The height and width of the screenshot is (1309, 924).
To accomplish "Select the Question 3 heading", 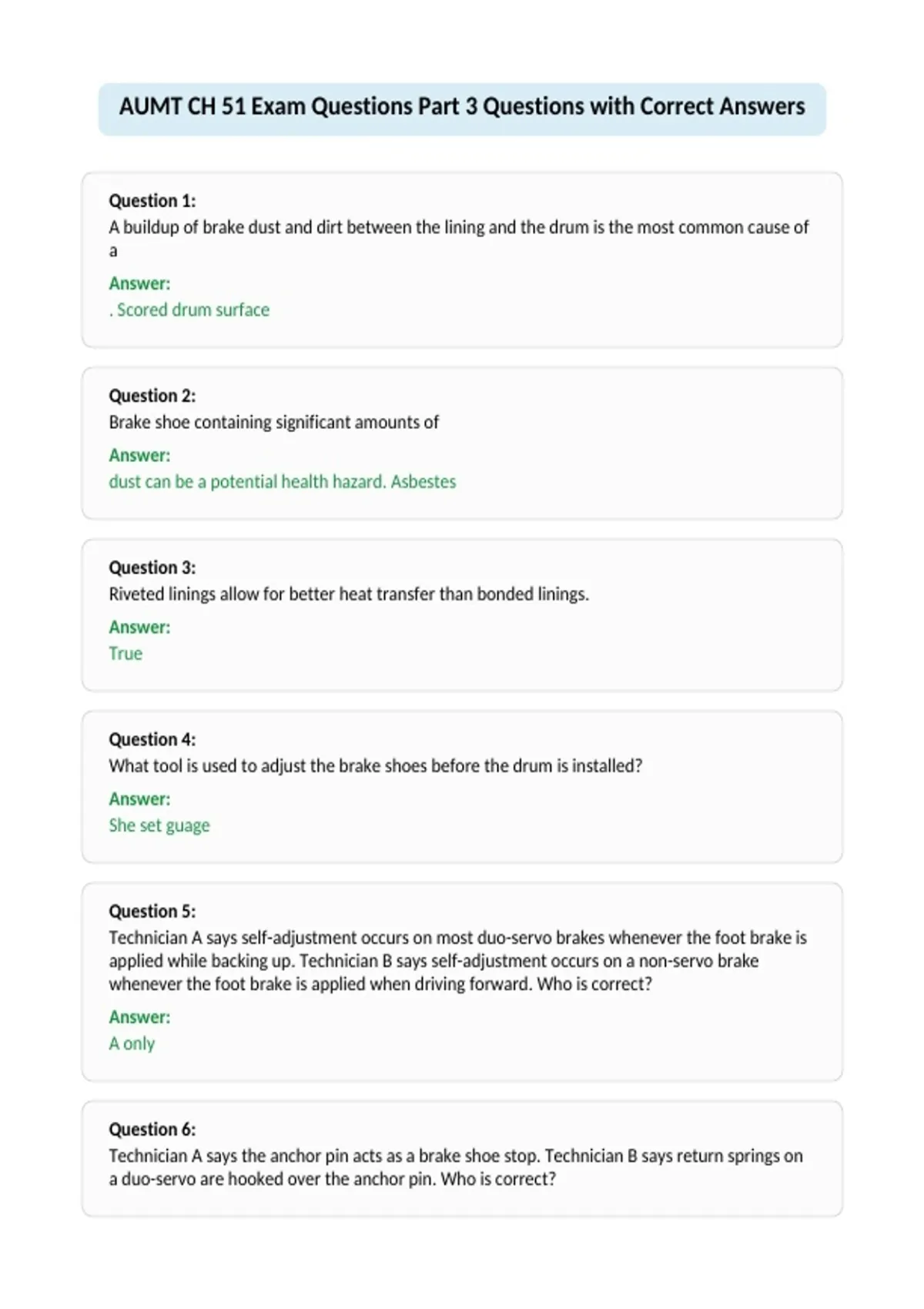I will pos(152,567).
